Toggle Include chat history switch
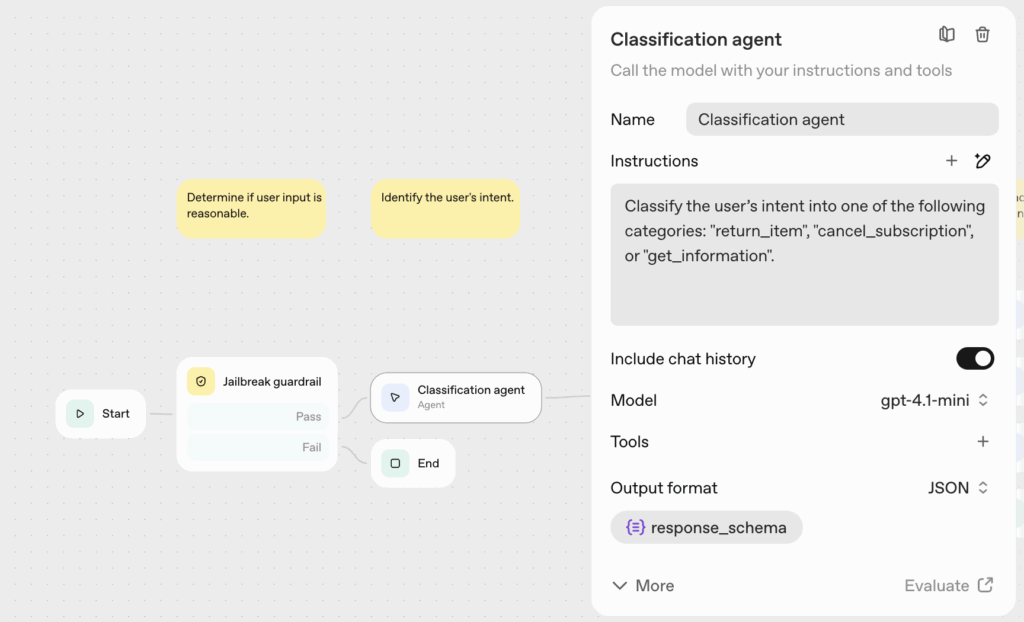 click(x=975, y=359)
